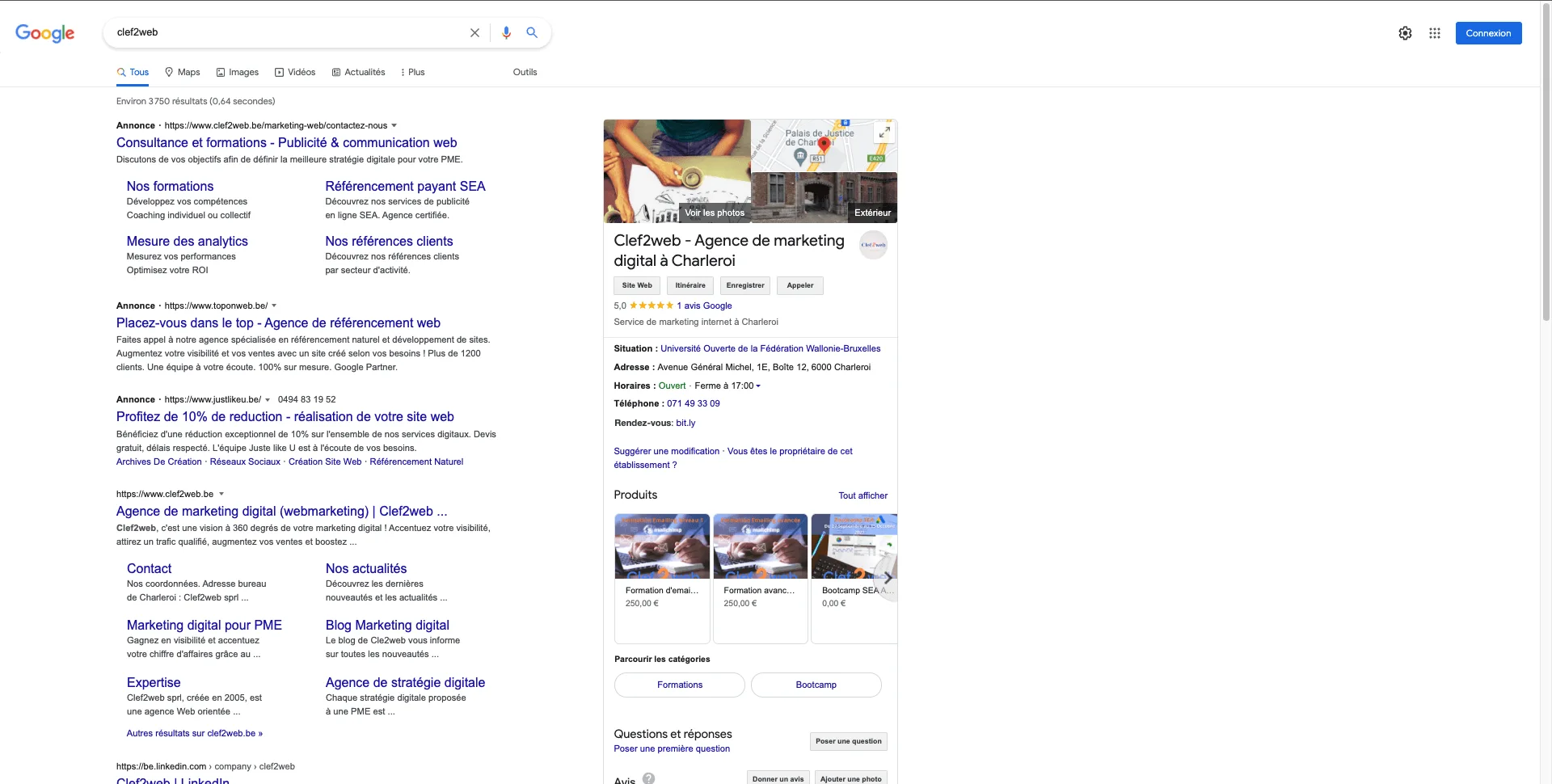Image resolution: width=1552 pixels, height=784 pixels.
Task: Open 'Profitez de 10% de reduction' ad
Action: click(285, 417)
